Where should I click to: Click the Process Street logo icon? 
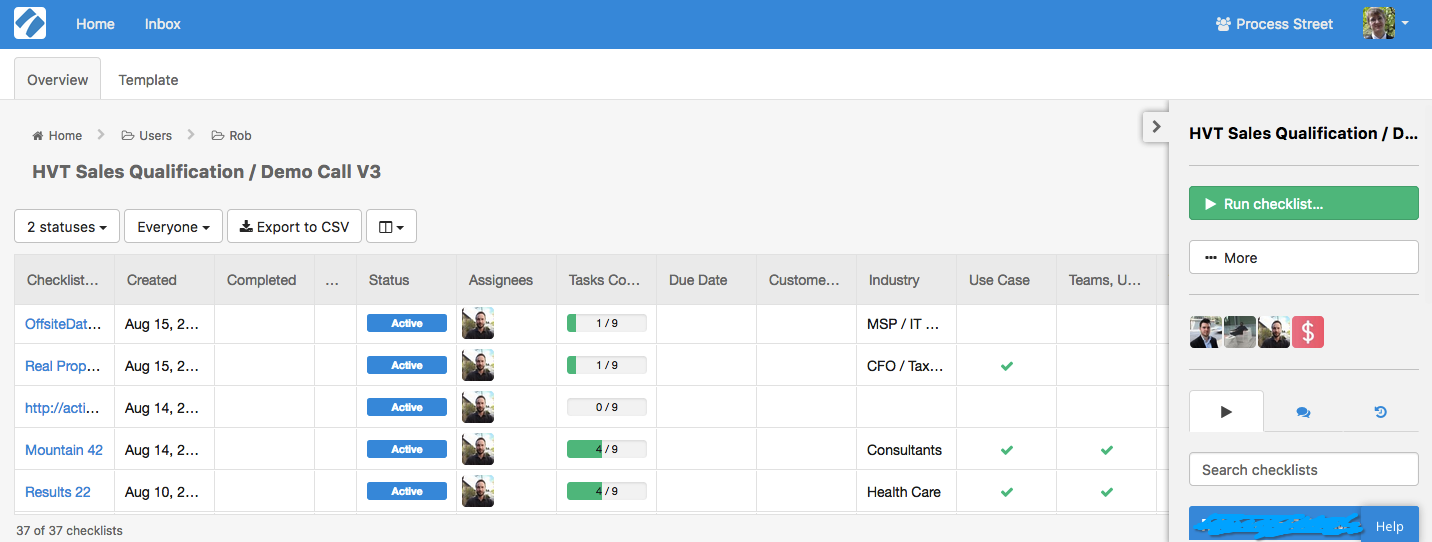click(30, 23)
